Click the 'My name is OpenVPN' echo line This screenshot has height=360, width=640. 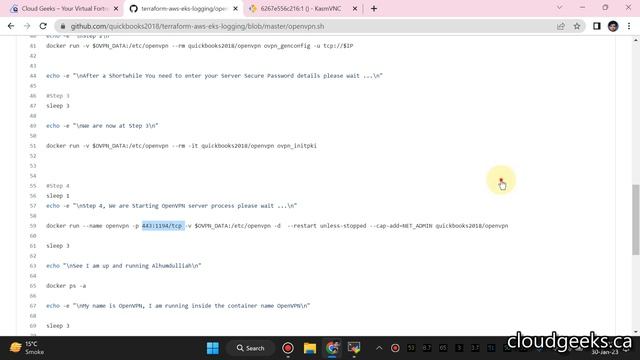[178, 306]
